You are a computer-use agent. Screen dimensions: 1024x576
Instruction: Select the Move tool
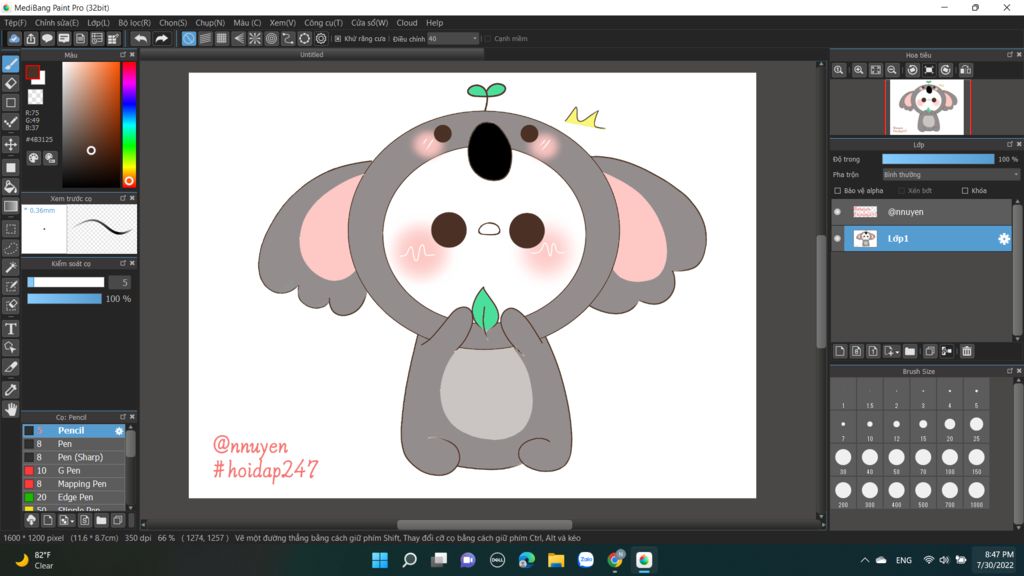(x=10, y=144)
